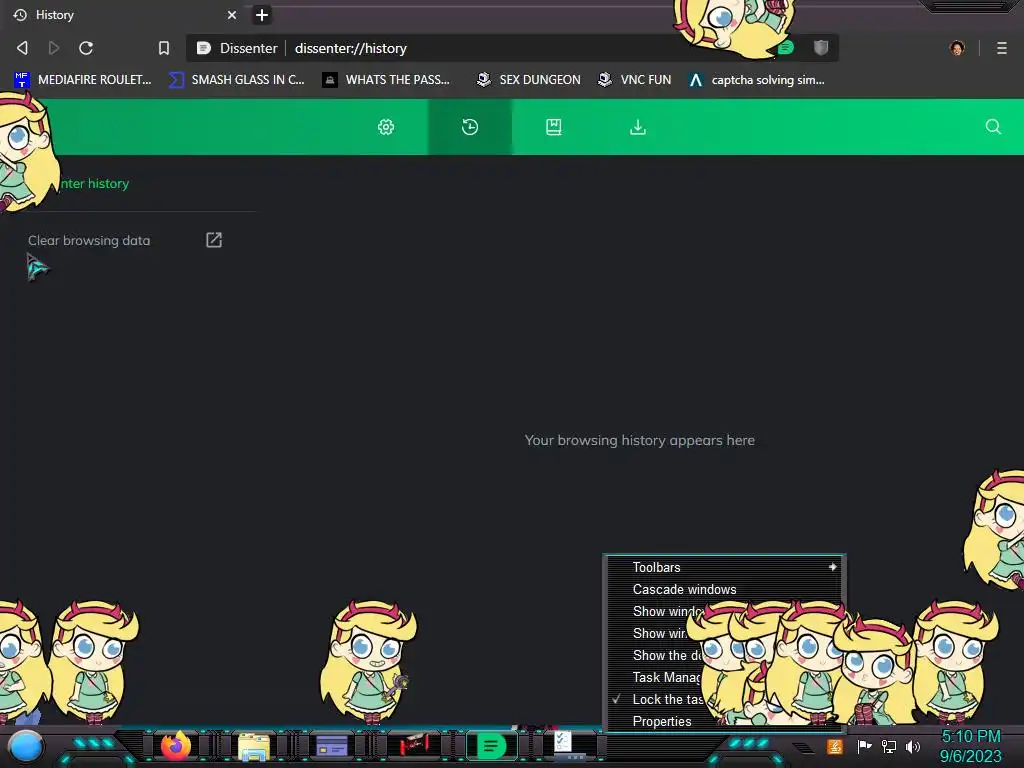Click Clear browsing data
This screenshot has height=768, width=1024.
pyautogui.click(x=89, y=240)
